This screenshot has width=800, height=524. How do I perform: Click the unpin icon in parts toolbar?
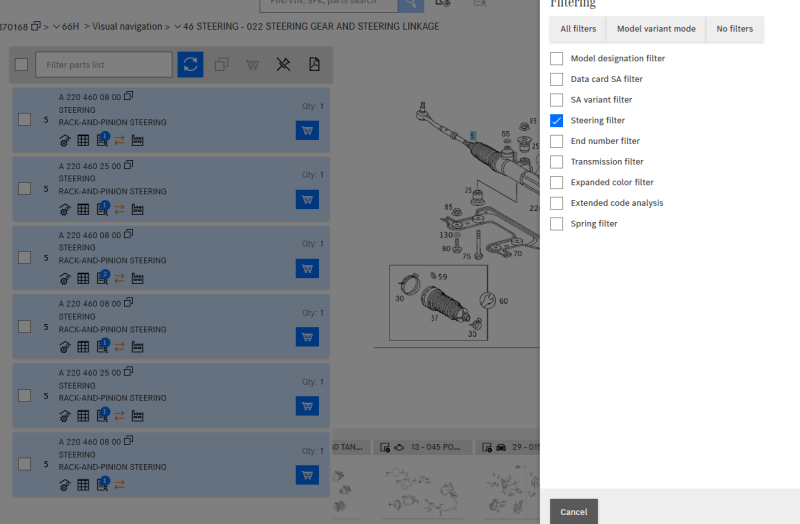[x=283, y=65]
